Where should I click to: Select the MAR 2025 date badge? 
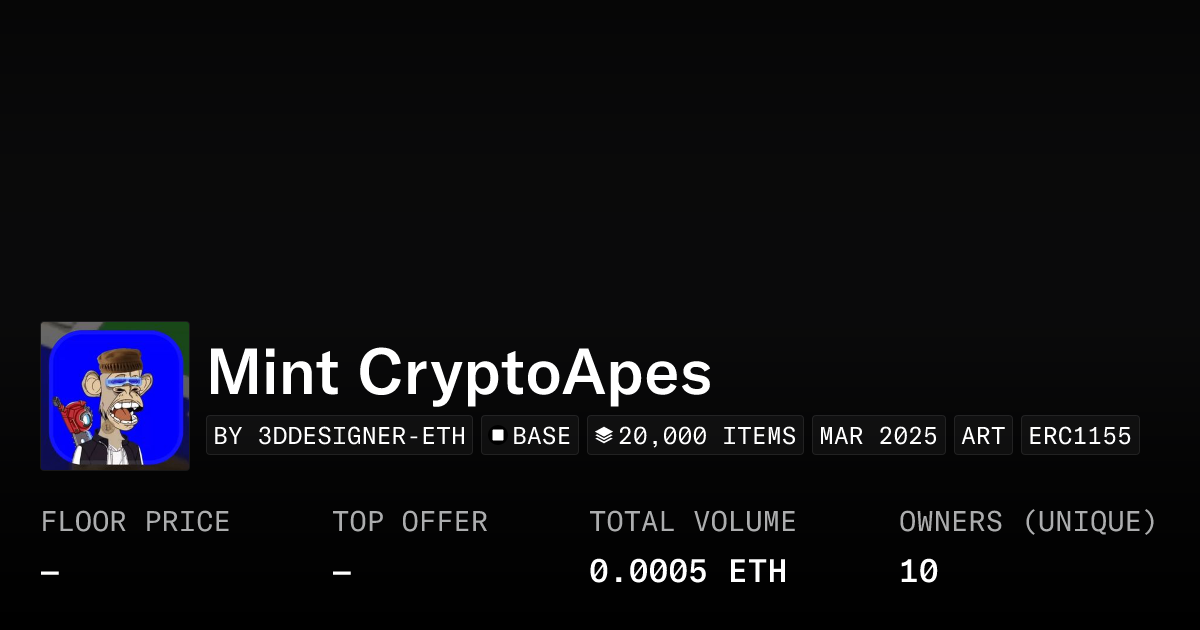click(x=878, y=436)
